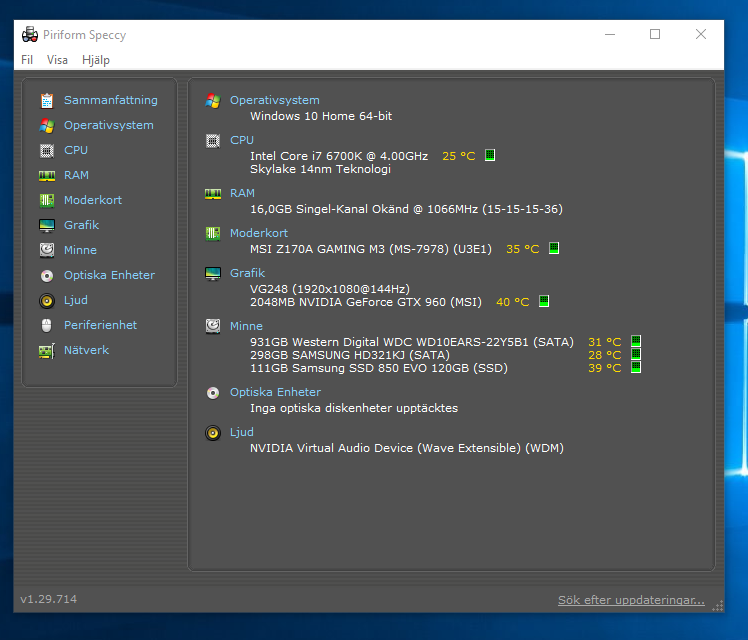Click the green indicator beside Western Digital 31 °C
748x640 pixels.
point(636,341)
